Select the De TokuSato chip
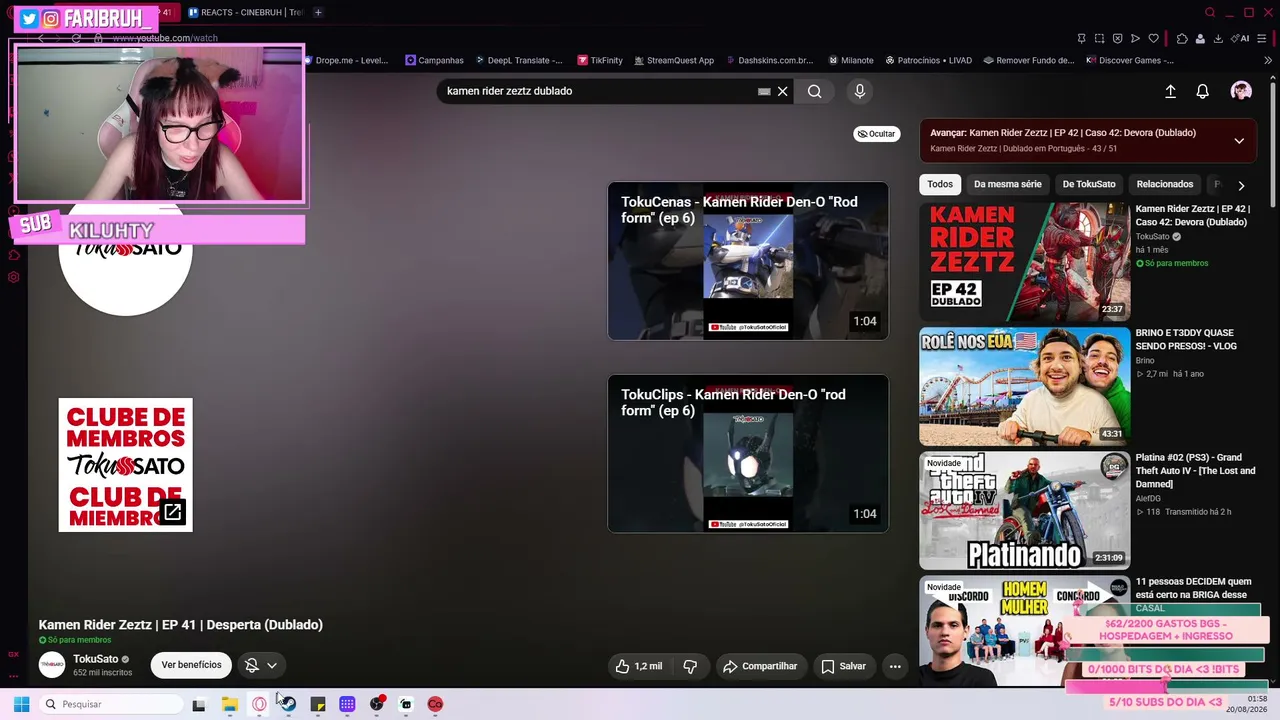This screenshot has width=1280, height=720. pyautogui.click(x=1089, y=184)
